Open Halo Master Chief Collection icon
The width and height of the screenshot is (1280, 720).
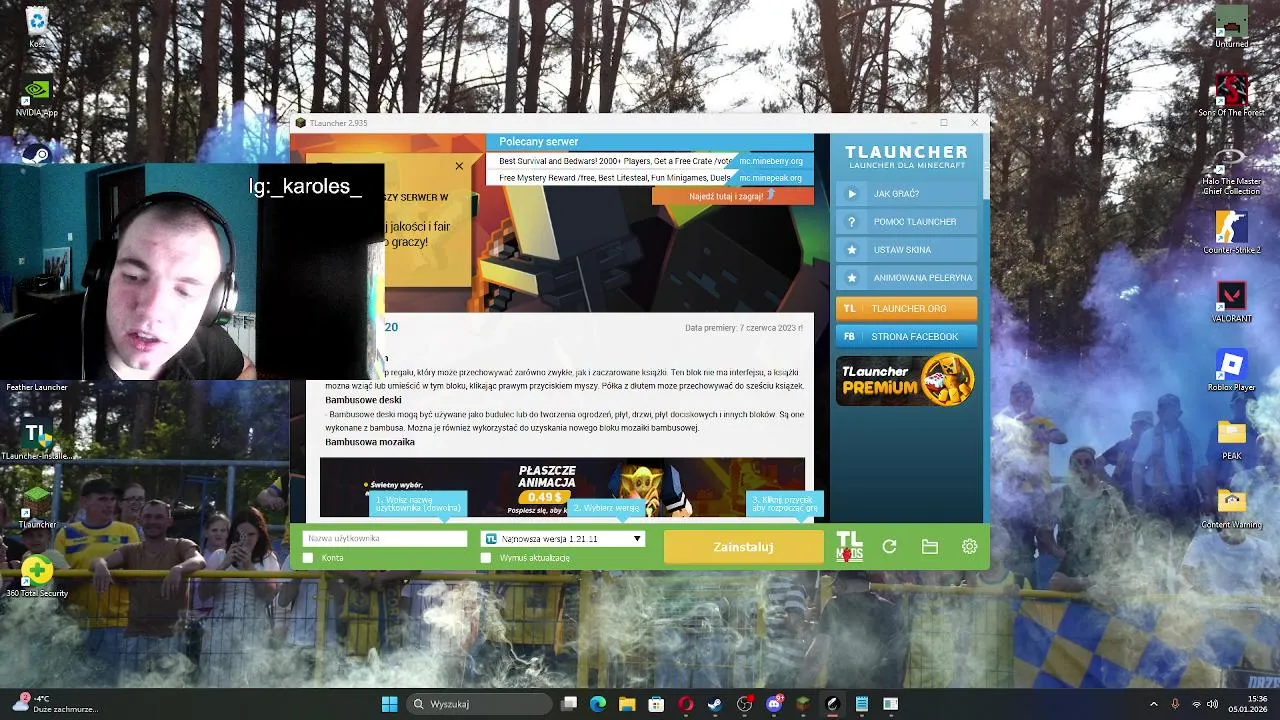pos(1231,170)
